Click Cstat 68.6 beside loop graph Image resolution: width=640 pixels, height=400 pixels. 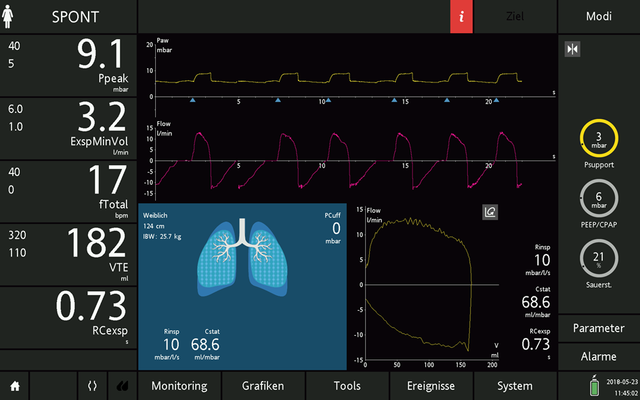click(x=536, y=302)
